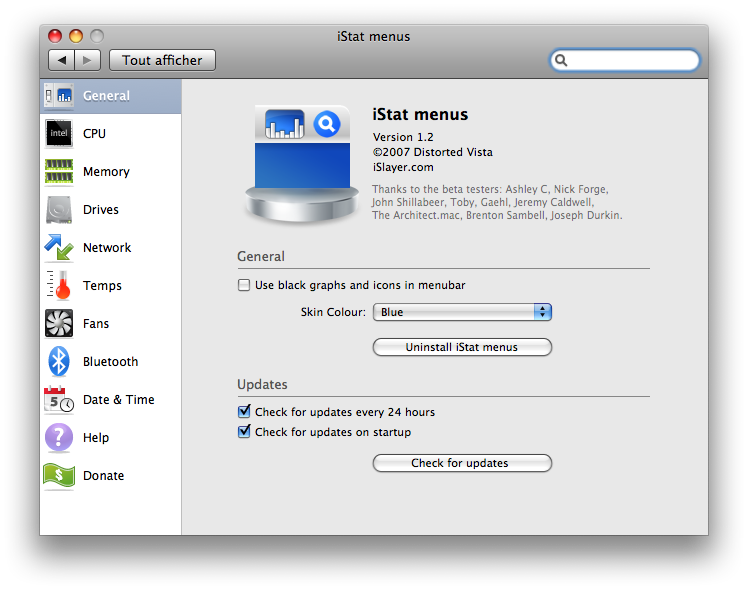
Task: Click Uninstall iStat menus button
Action: coord(462,347)
